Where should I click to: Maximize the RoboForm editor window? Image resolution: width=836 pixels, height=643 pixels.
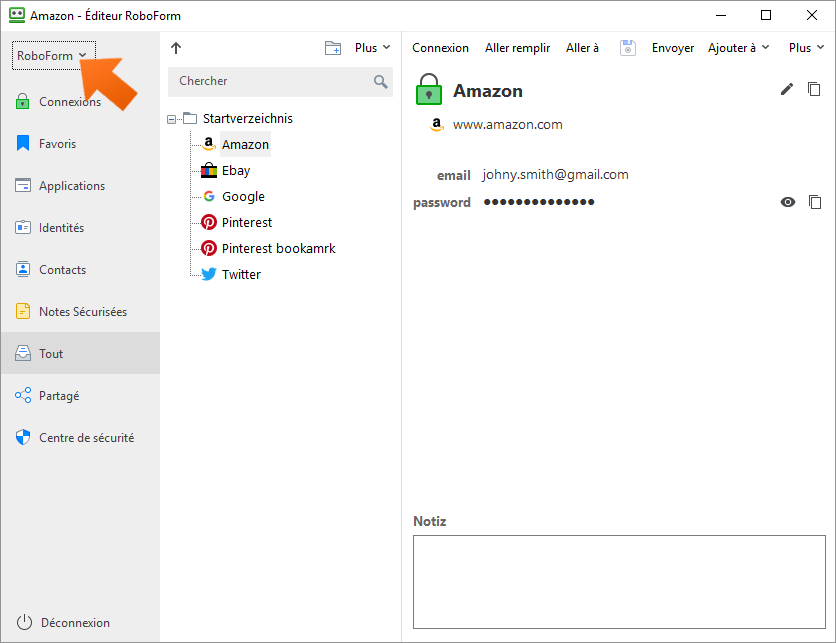click(766, 15)
